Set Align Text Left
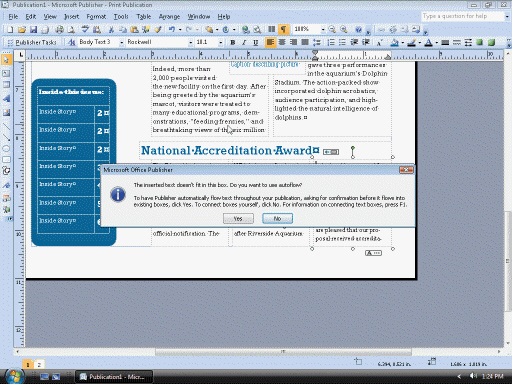Viewport: 512px width, 384px height. [271, 42]
